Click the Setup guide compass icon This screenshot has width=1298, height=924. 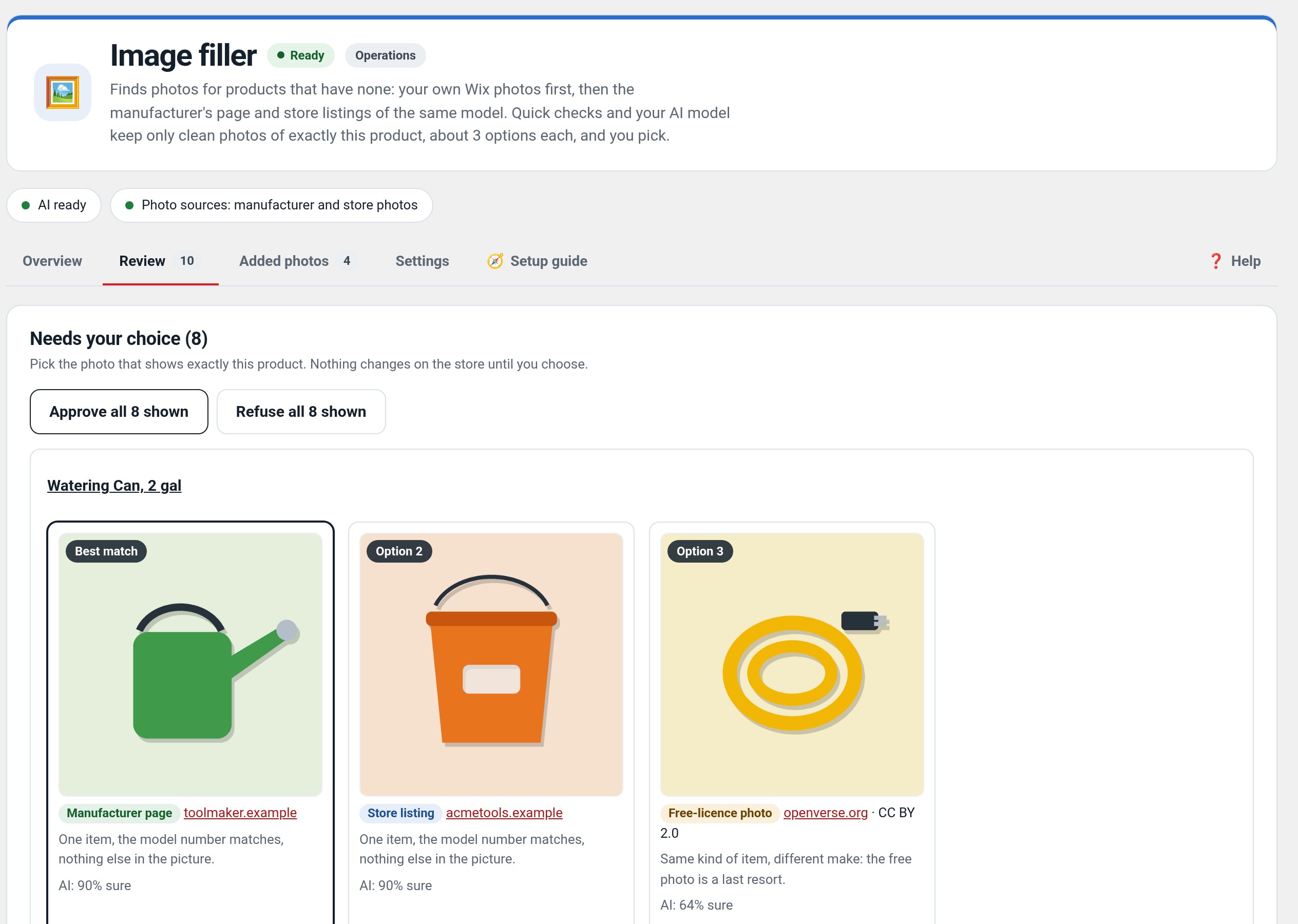coord(495,261)
